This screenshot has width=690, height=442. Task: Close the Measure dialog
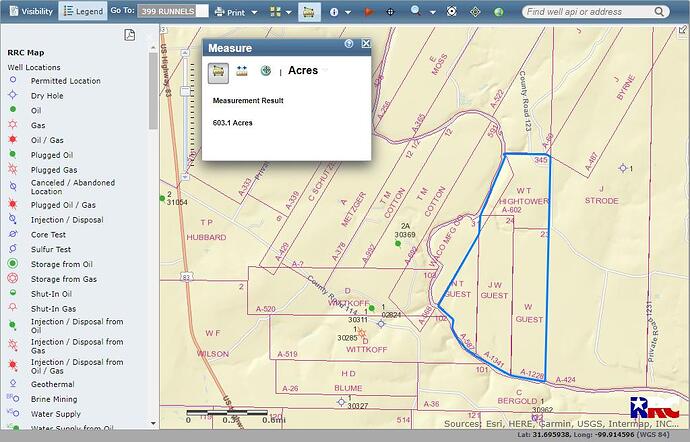[366, 44]
